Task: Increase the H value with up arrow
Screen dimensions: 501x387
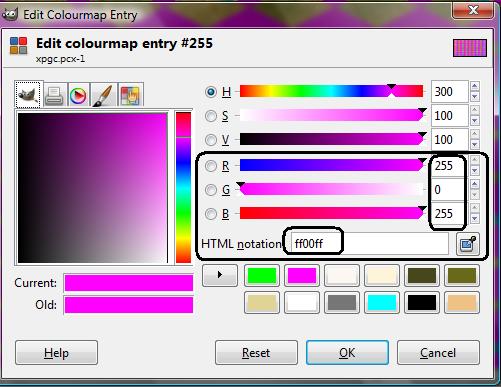Action: (x=475, y=86)
